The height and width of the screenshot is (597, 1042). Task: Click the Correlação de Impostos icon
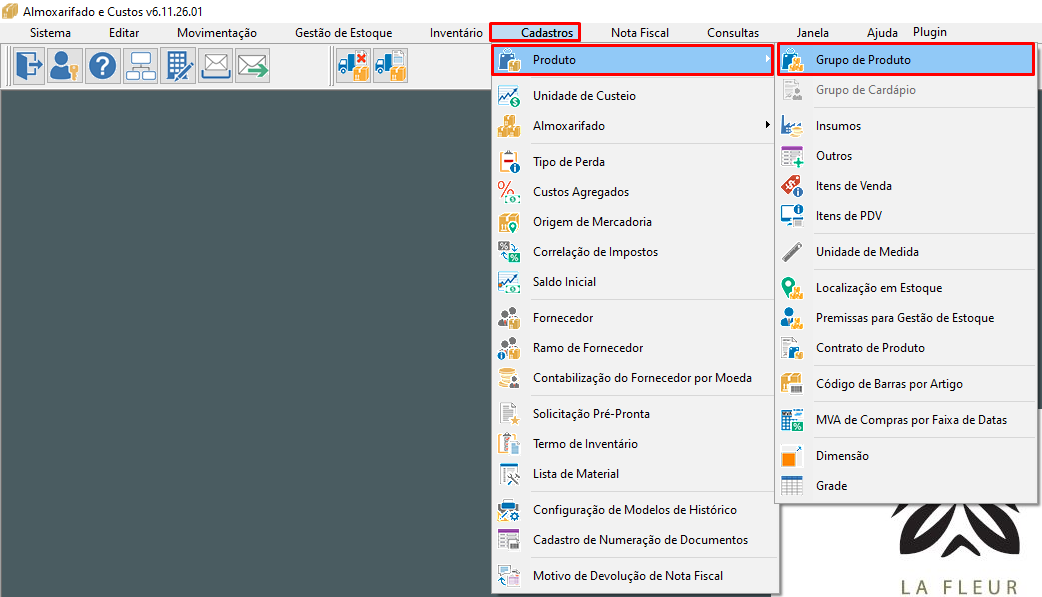point(509,251)
